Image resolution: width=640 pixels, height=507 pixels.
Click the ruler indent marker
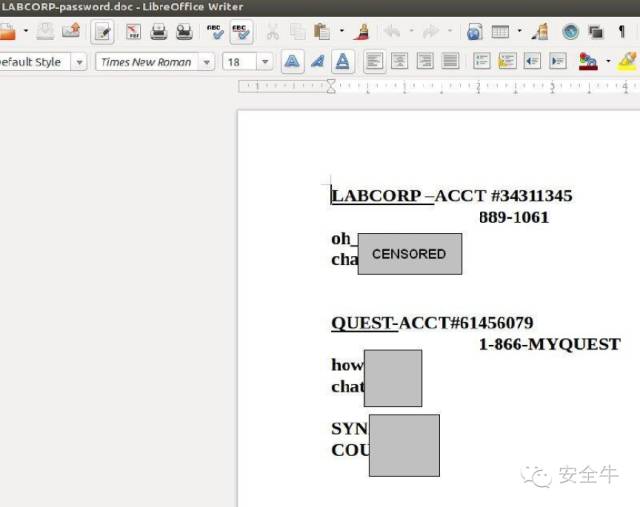point(331,86)
